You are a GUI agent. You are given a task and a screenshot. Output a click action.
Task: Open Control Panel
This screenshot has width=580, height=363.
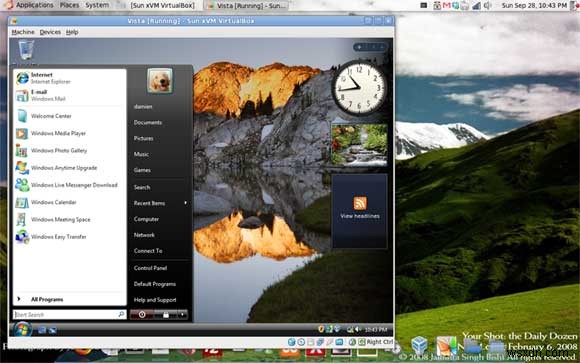point(150,268)
